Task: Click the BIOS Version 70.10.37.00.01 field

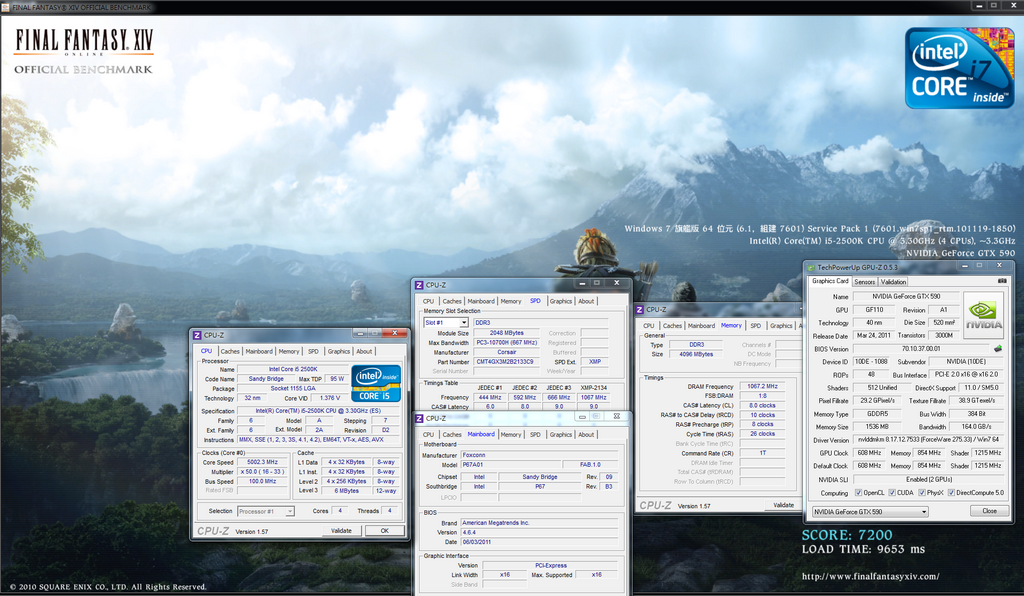Action: 921,349
